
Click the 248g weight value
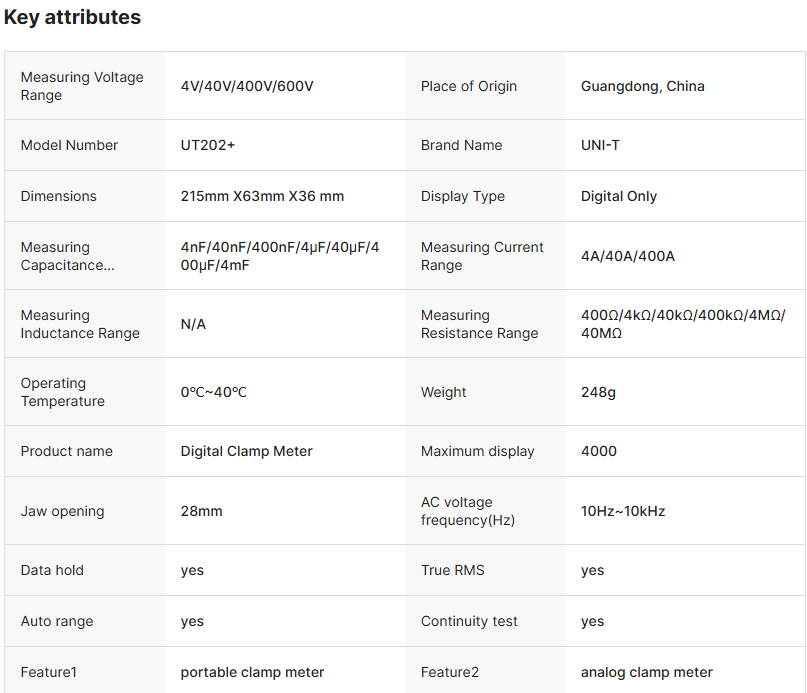[598, 392]
